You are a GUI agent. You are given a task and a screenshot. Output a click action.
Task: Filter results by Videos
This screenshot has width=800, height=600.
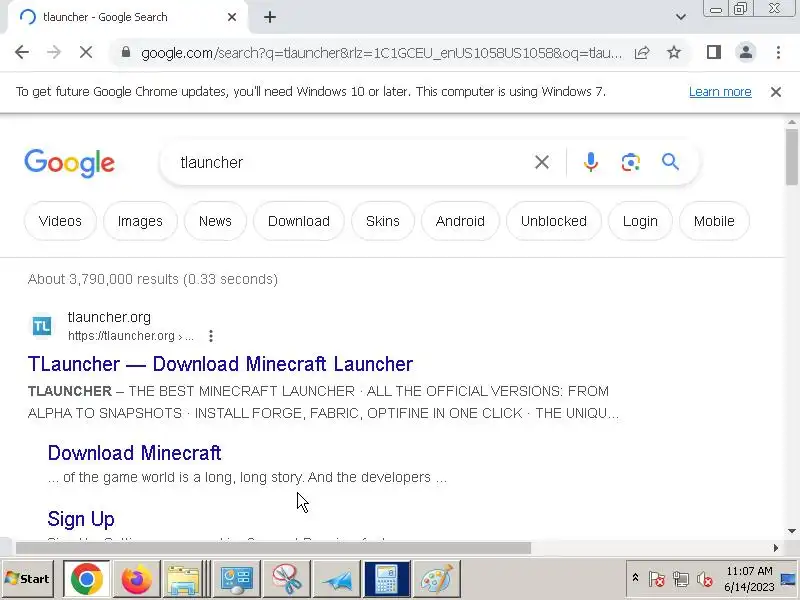click(60, 221)
